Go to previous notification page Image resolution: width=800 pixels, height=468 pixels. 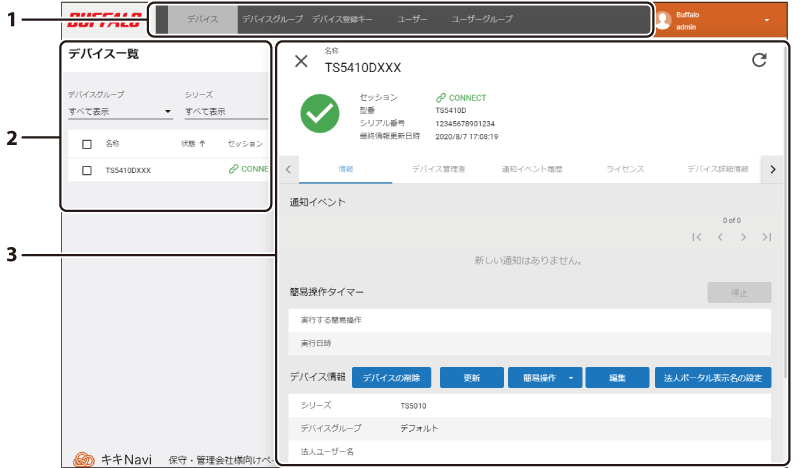pyautogui.click(x=720, y=237)
